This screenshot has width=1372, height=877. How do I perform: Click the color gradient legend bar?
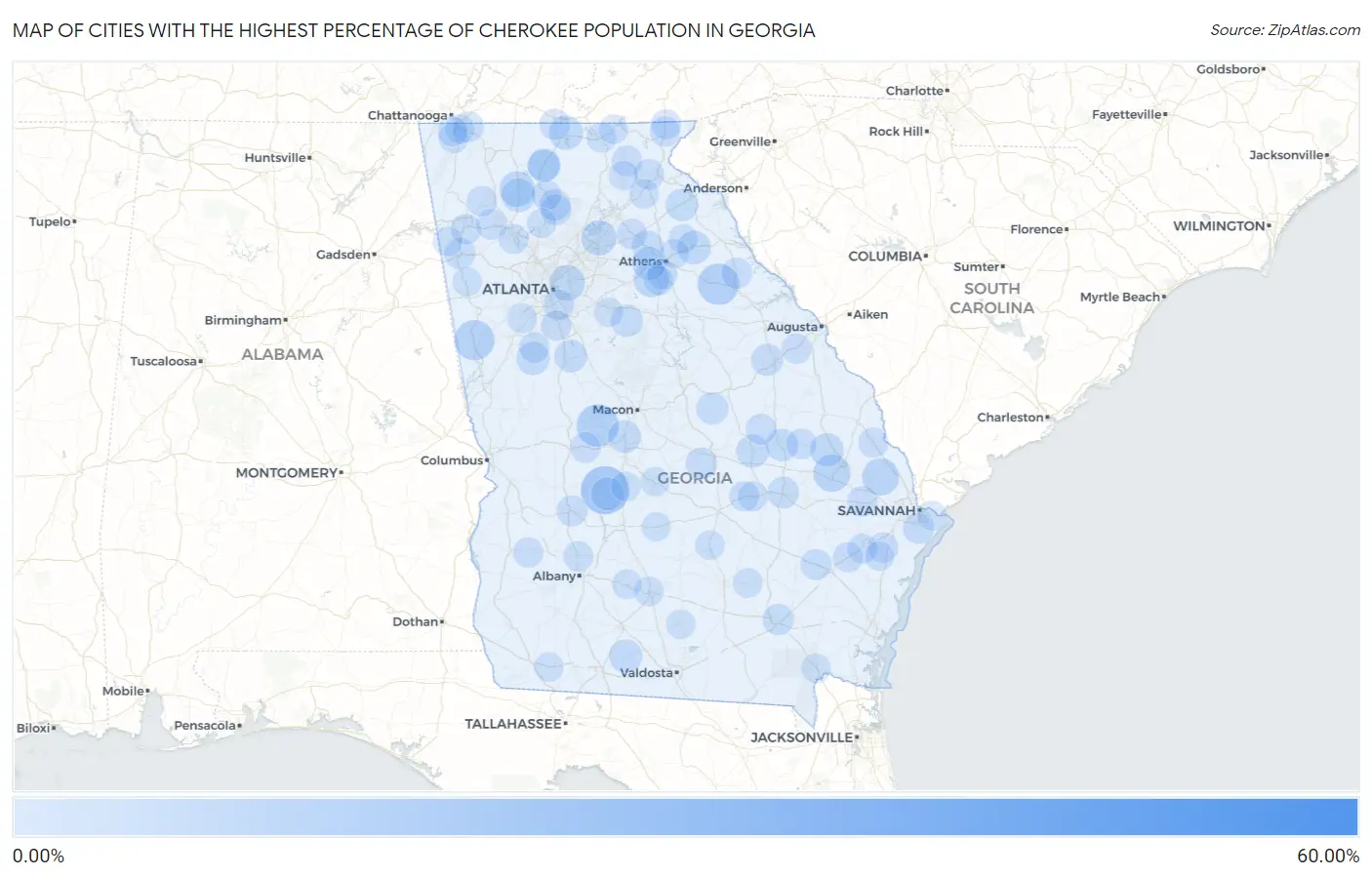685,817
